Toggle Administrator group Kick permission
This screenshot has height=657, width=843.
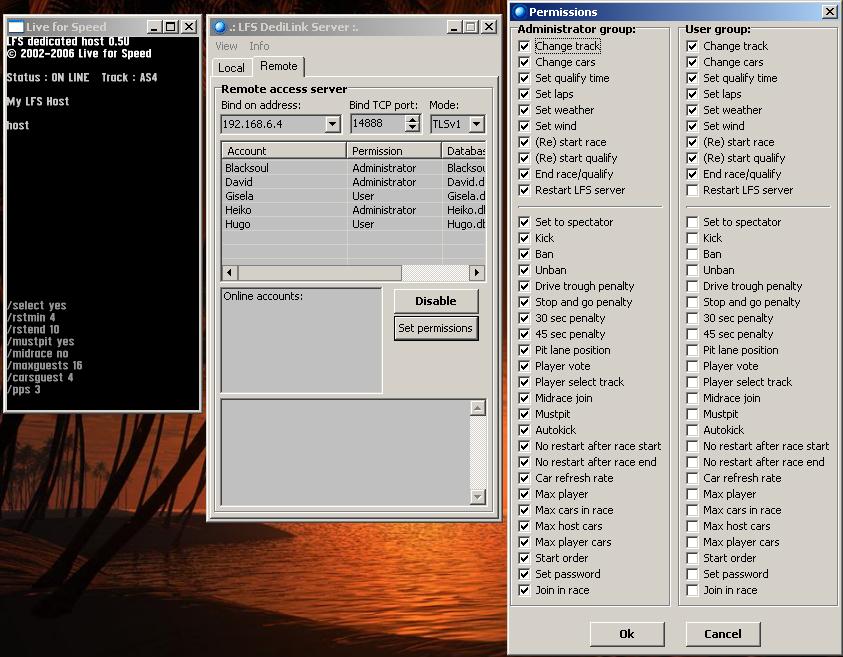coord(524,238)
